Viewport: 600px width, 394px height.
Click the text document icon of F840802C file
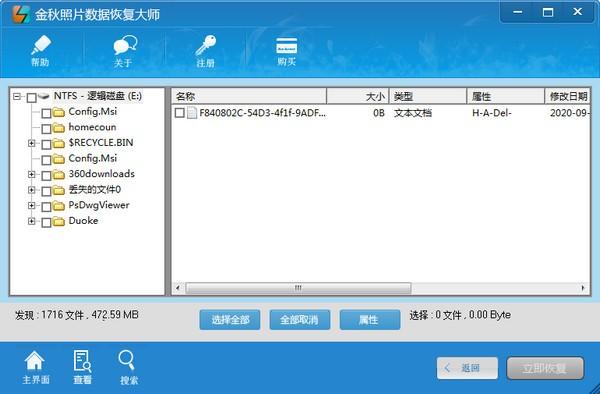(192, 113)
